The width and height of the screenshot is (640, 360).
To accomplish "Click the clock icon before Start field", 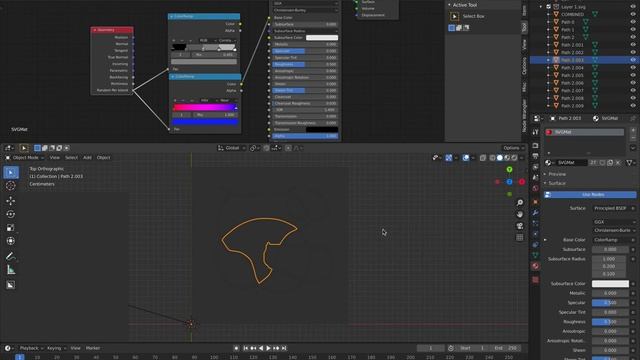I will tap(451, 348).
